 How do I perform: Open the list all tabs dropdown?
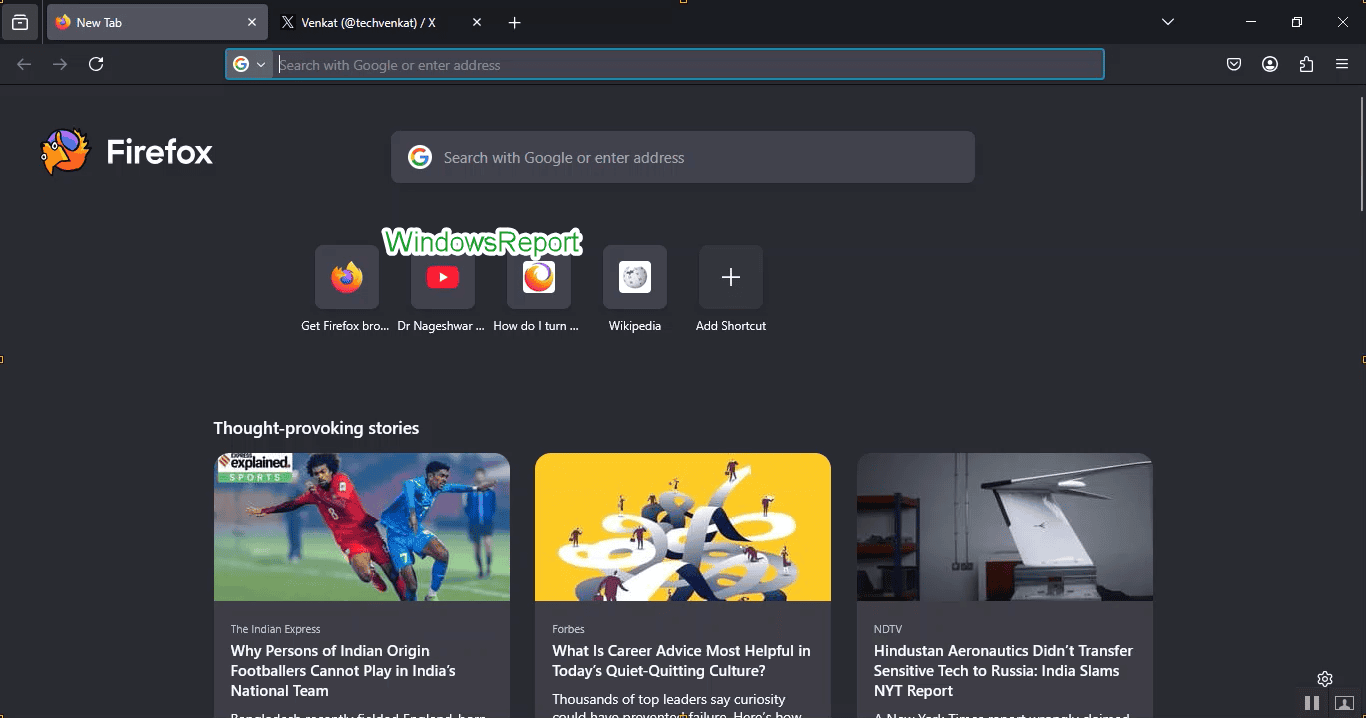point(1167,22)
